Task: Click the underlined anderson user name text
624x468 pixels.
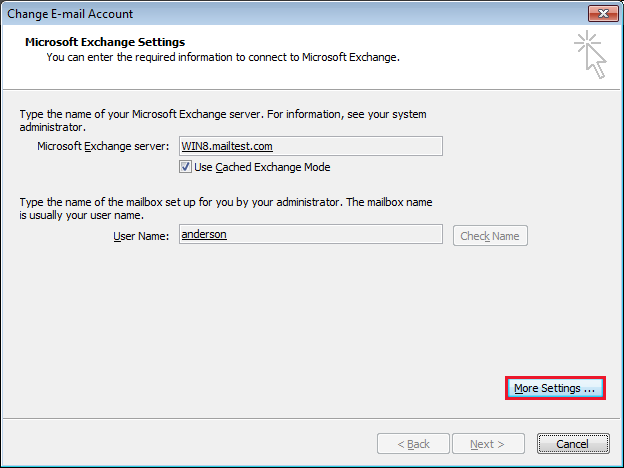Action: click(204, 234)
